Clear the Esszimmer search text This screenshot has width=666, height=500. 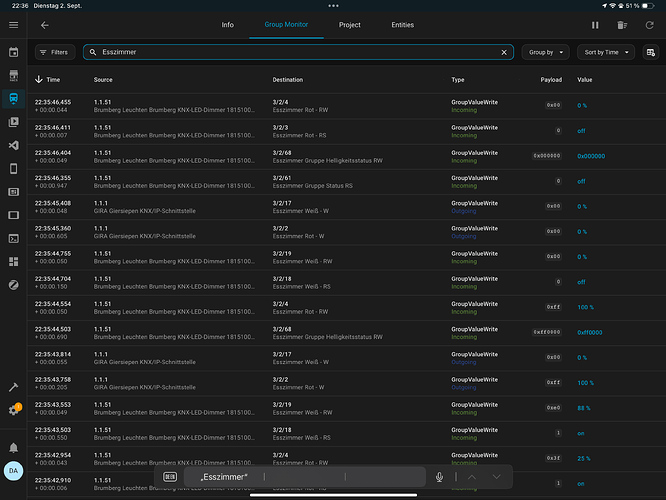[x=504, y=52]
